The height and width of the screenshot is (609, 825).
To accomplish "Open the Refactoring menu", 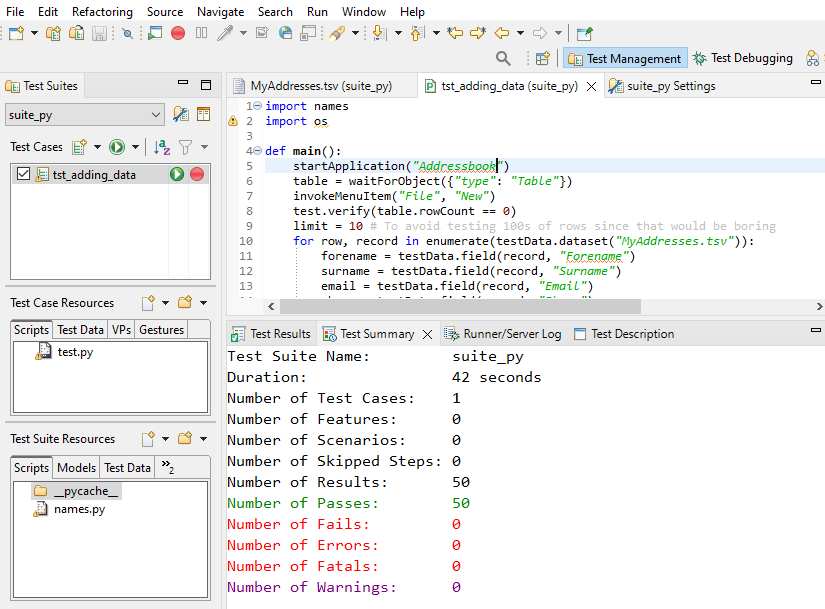I will pos(102,12).
